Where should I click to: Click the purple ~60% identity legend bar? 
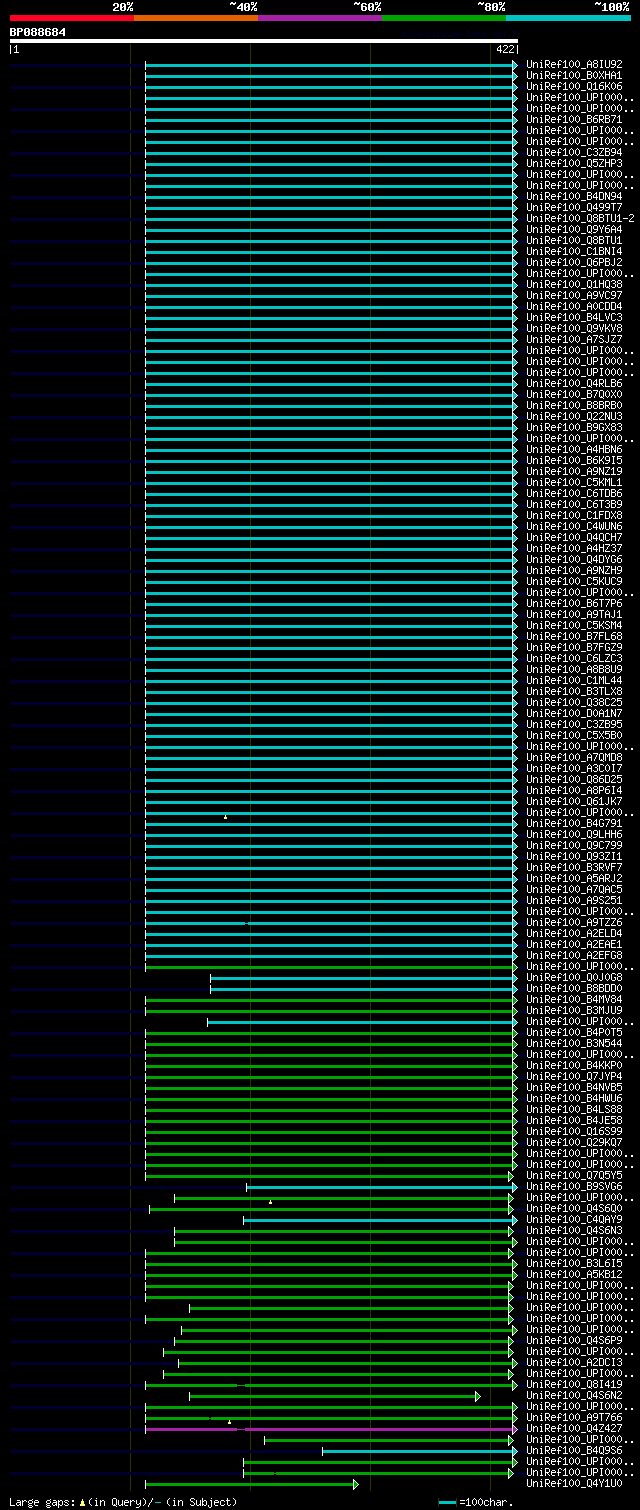pos(320,18)
